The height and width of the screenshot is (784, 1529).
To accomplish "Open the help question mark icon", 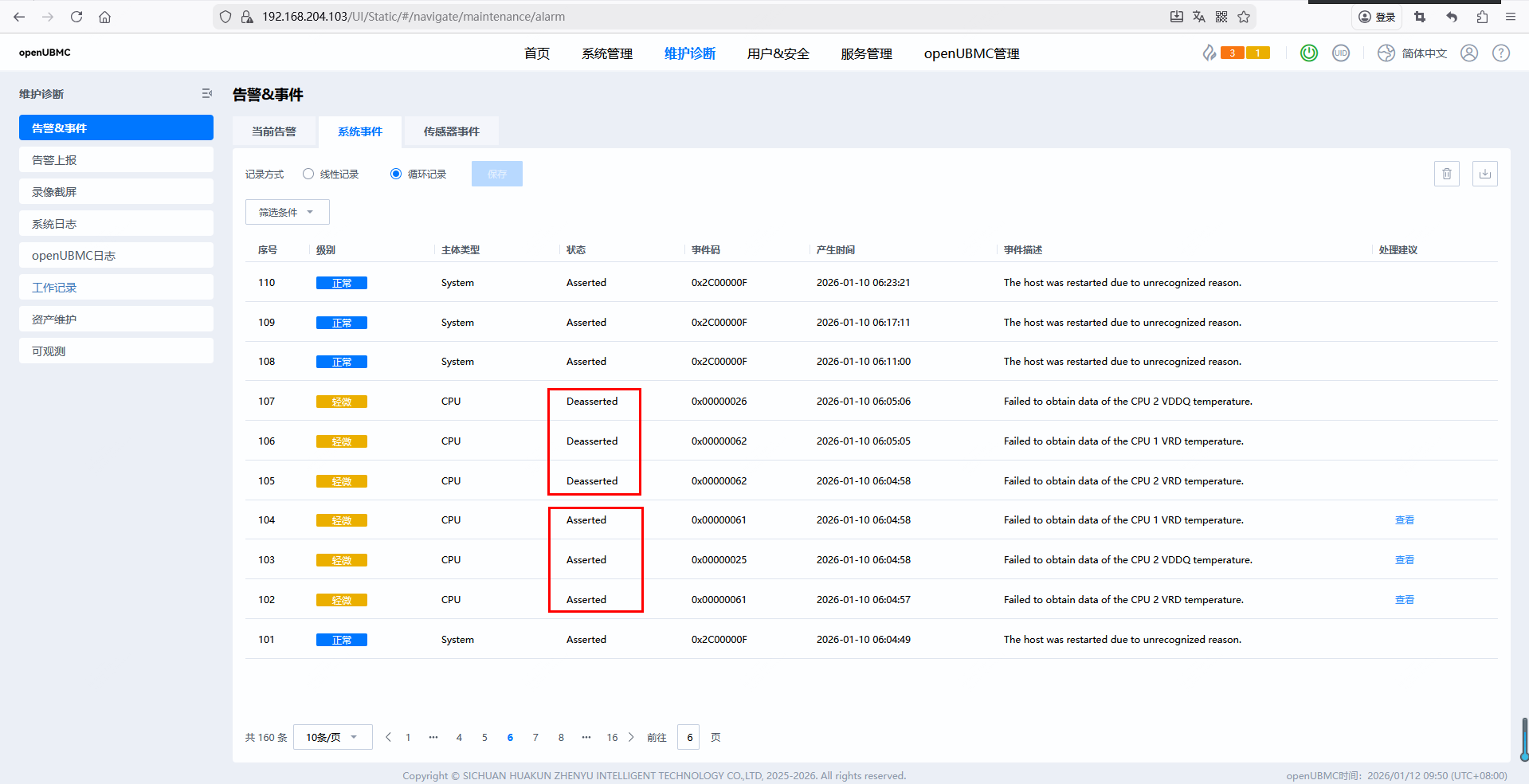I will (1501, 53).
